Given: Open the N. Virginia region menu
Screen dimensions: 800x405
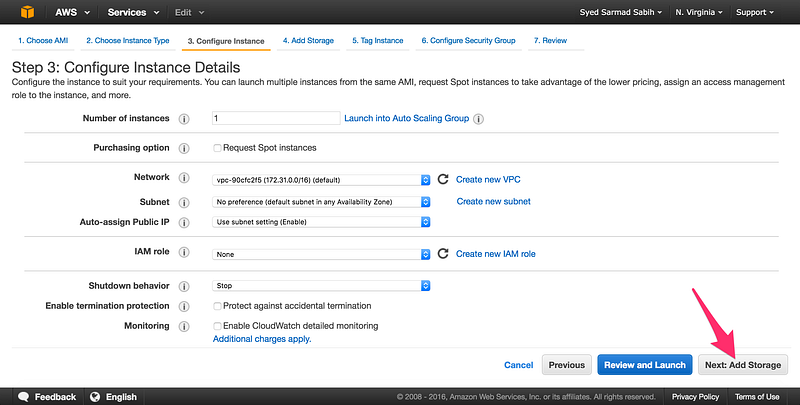Looking at the screenshot, I should pos(698,12).
